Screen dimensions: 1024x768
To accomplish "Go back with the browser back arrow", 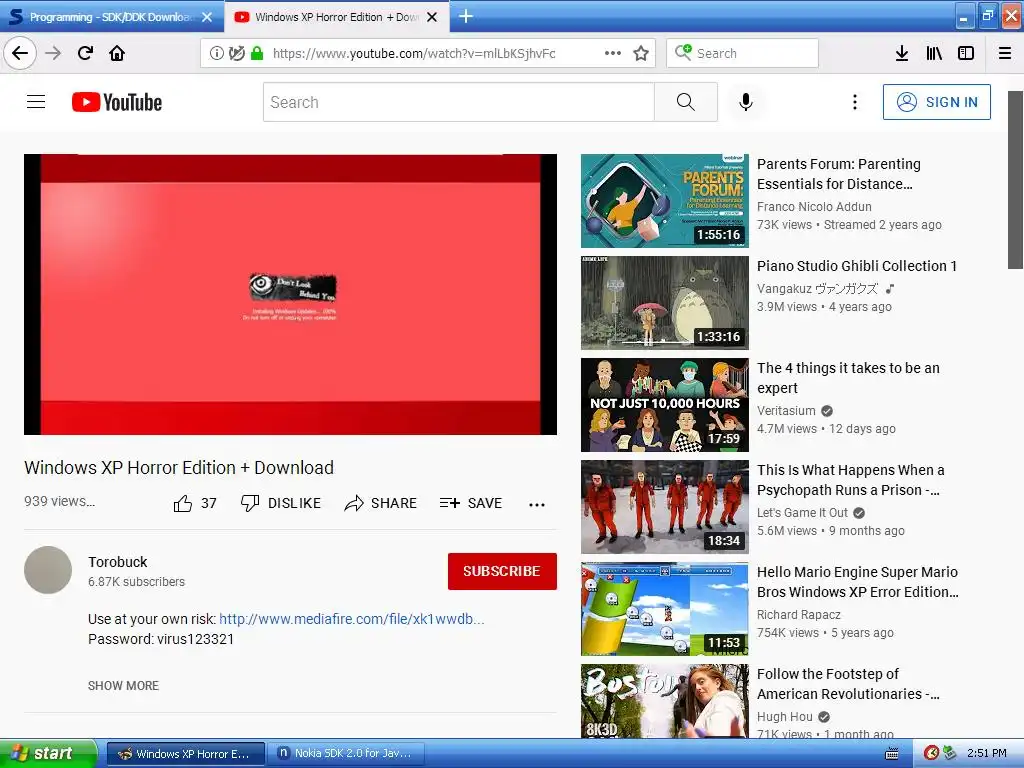I will [x=20, y=53].
